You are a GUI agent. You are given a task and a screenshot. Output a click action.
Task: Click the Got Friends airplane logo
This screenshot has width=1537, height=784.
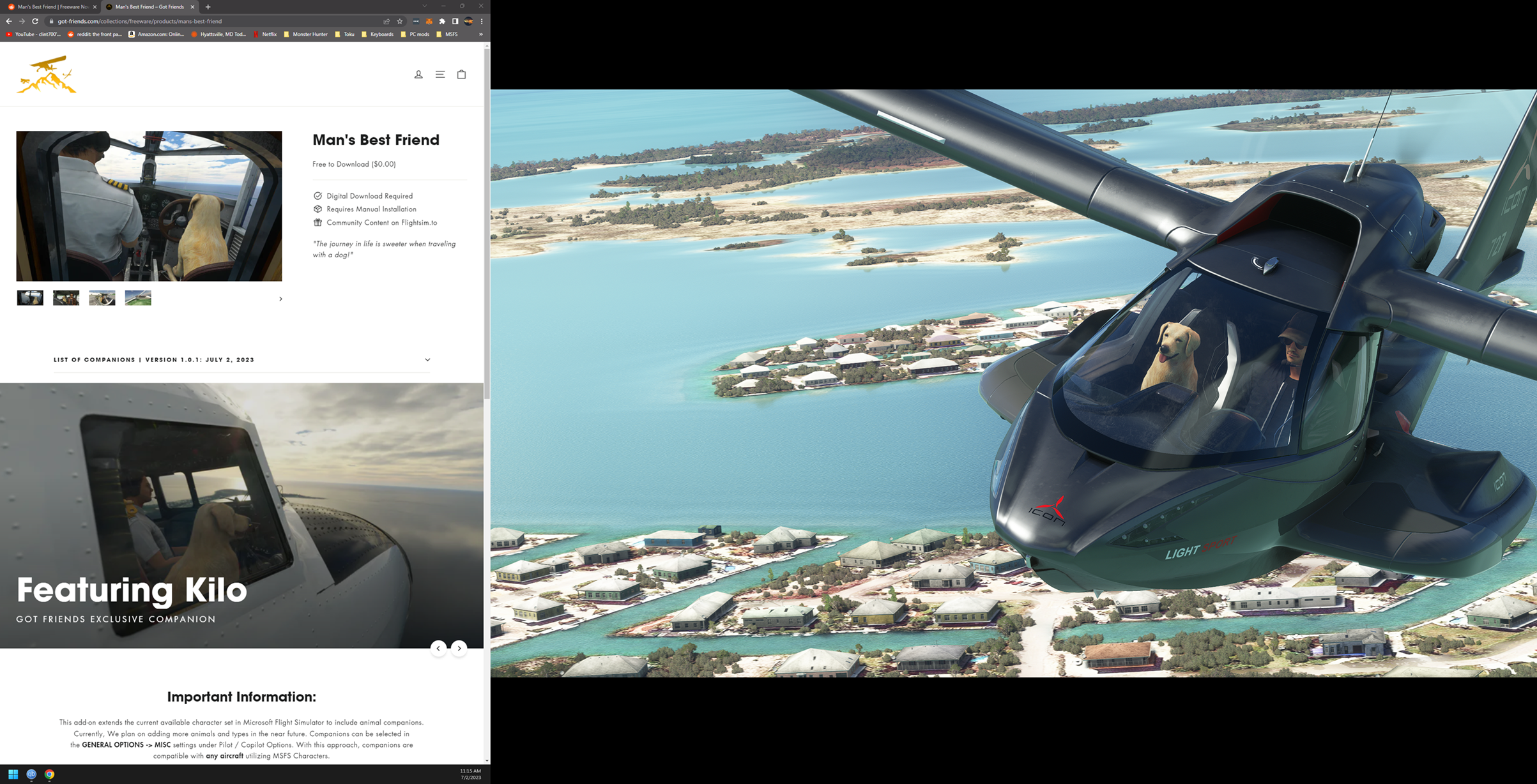pos(46,74)
